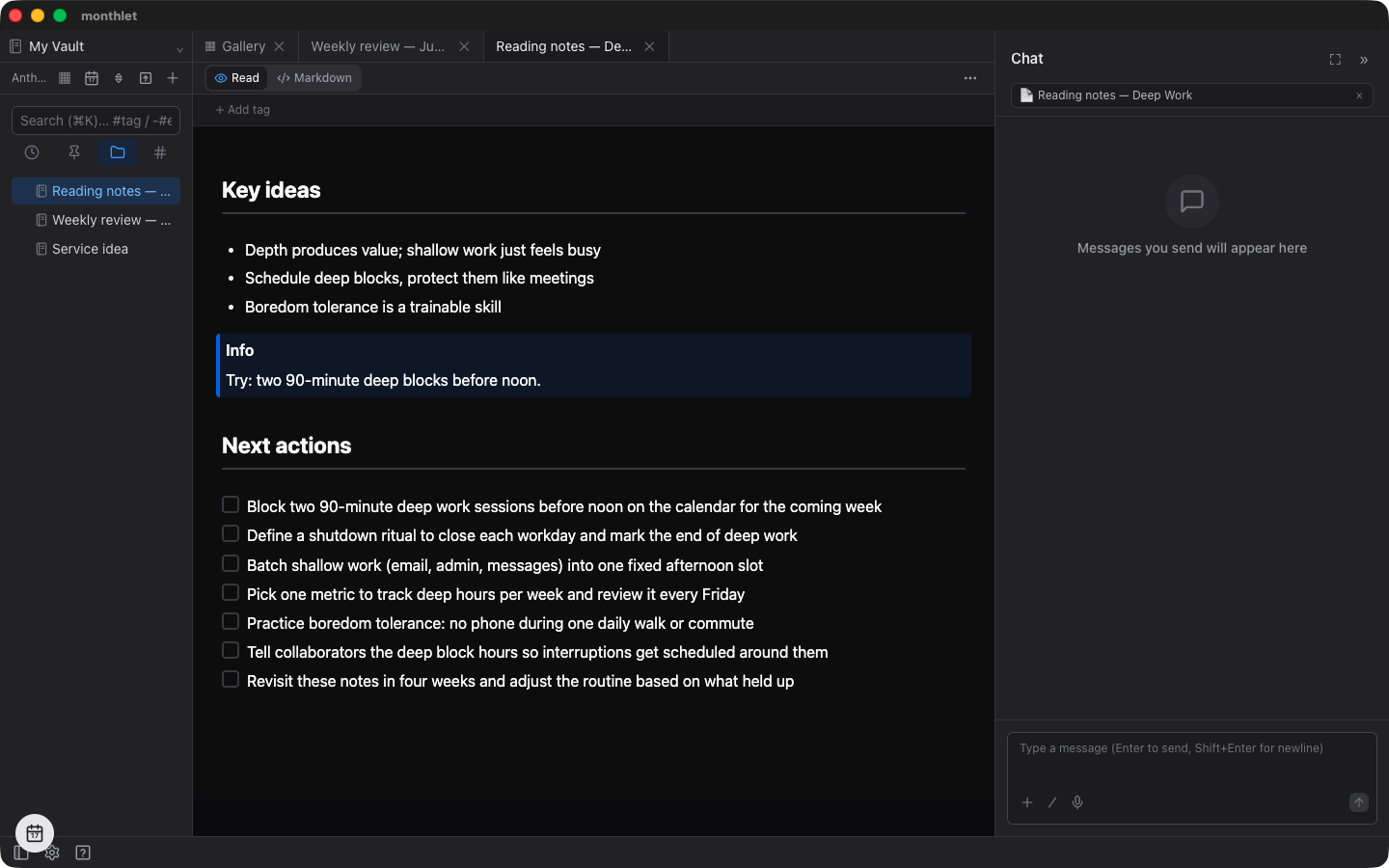The image size is (1389, 868).
Task: Open the calendar icon in the sidebar toolbar
Action: (92, 78)
